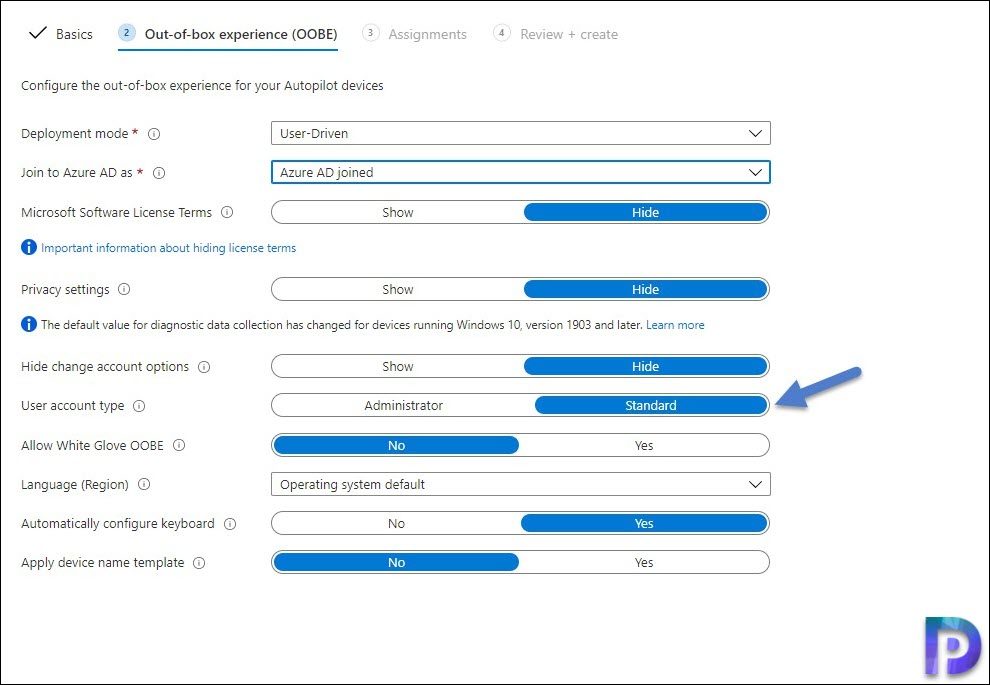This screenshot has height=685, width=990.
Task: Open info icon beside Microsoft Software License Terms
Action: pos(227,212)
